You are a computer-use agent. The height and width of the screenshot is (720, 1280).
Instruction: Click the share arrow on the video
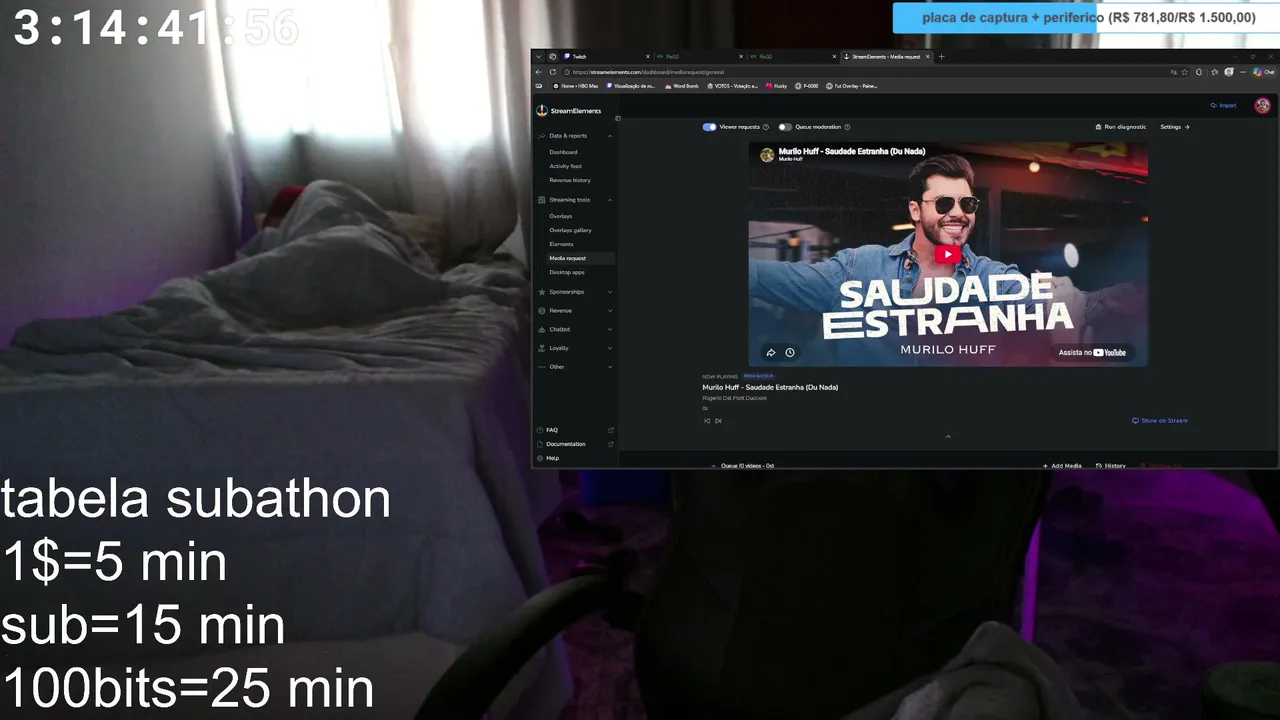[771, 352]
